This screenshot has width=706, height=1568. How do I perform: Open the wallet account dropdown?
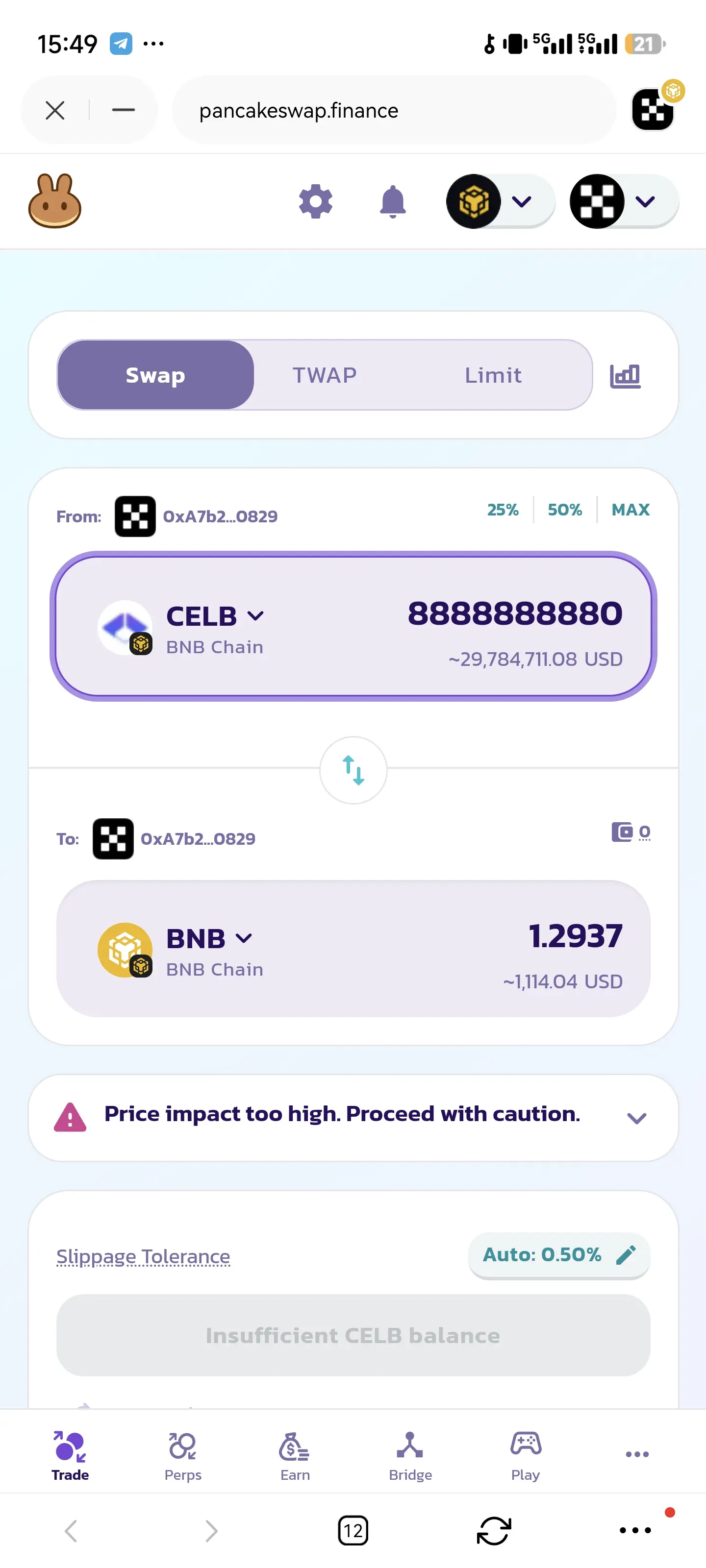[624, 201]
